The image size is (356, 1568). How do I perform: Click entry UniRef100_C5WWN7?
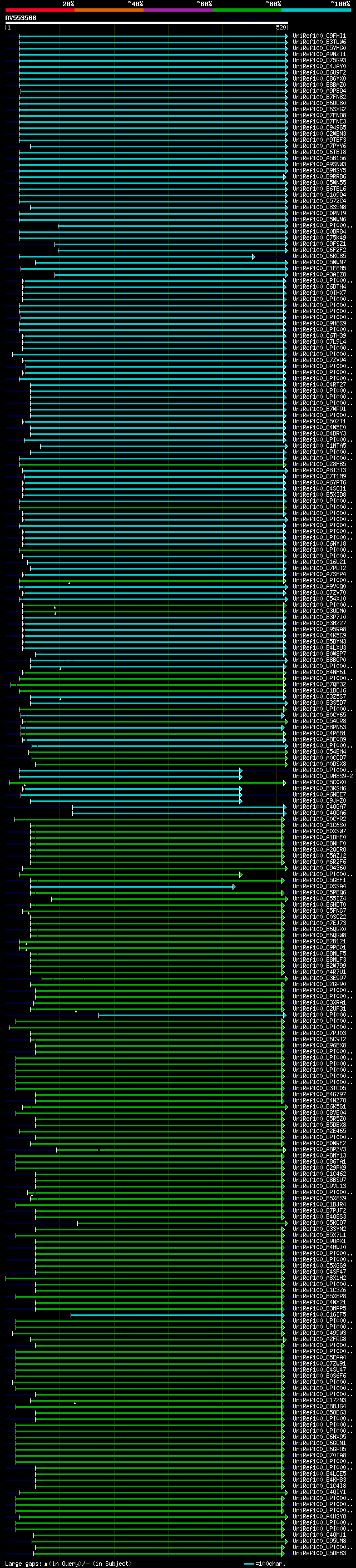click(319, 263)
